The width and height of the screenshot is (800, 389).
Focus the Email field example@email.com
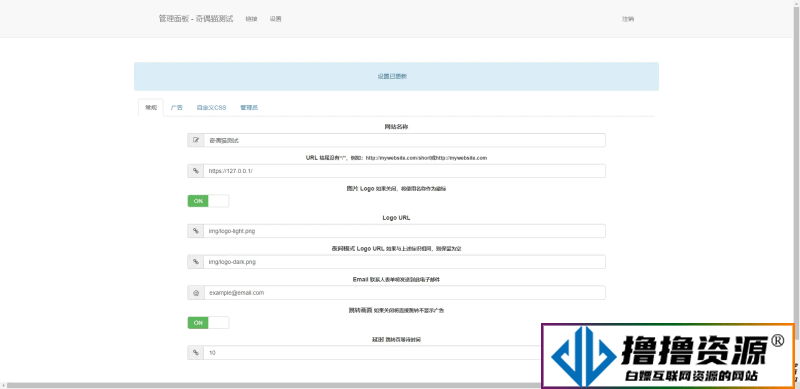pyautogui.click(x=405, y=293)
